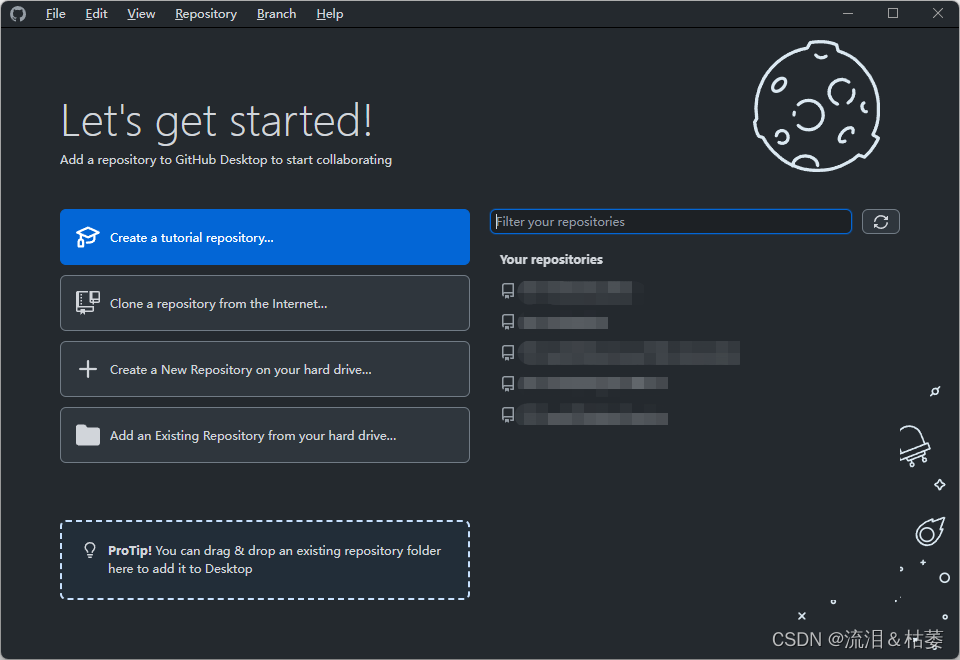The image size is (960, 660).
Task: Focus the Filter your repositories field
Action: 670,222
